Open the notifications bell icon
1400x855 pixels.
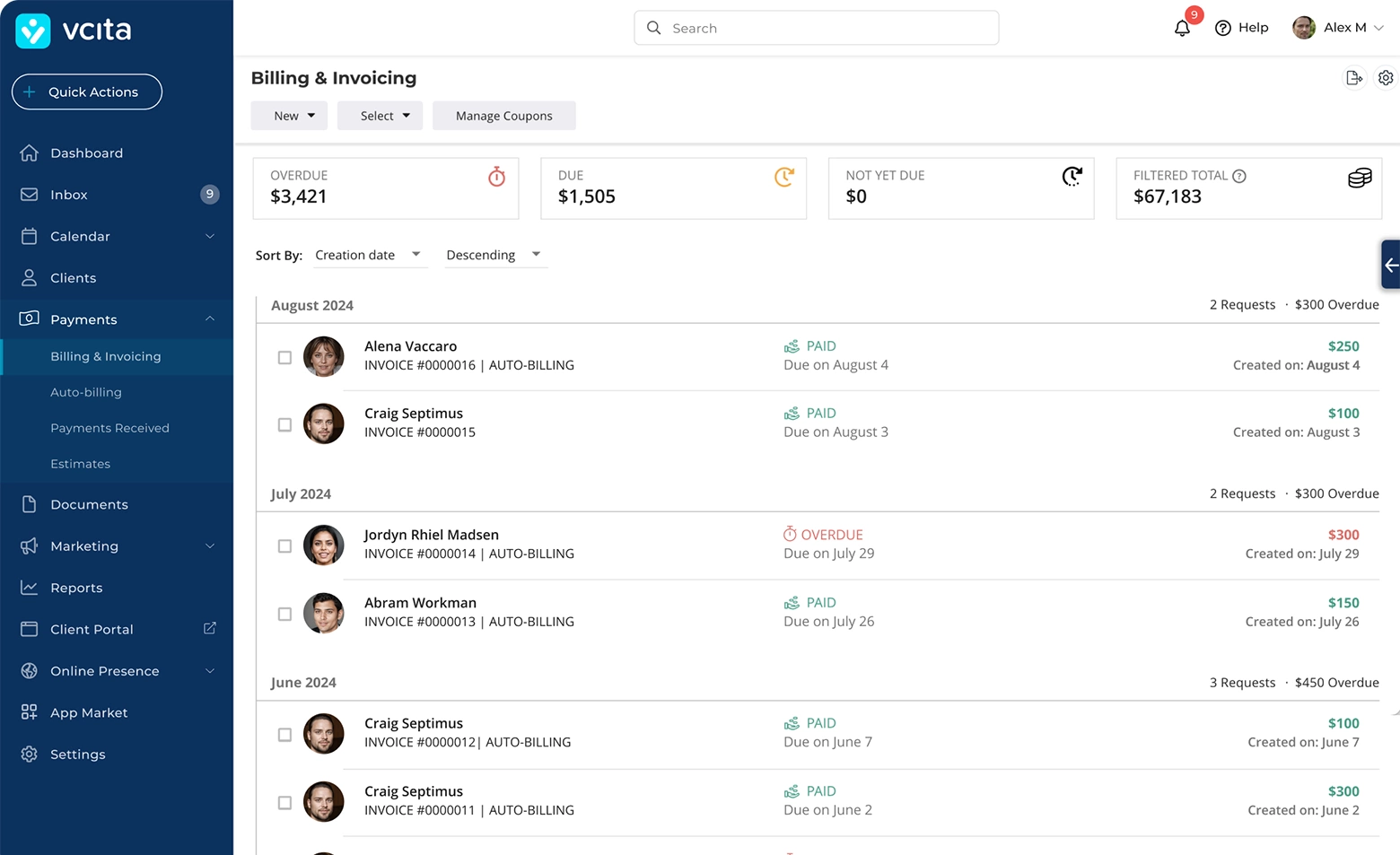(1182, 28)
